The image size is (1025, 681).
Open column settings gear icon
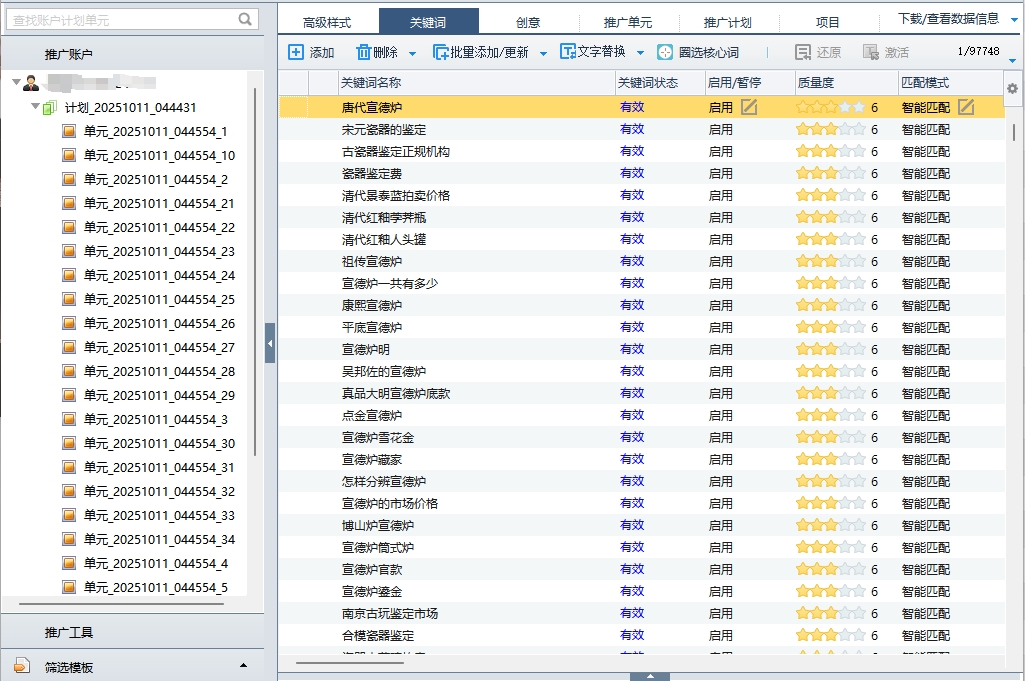(x=1012, y=88)
